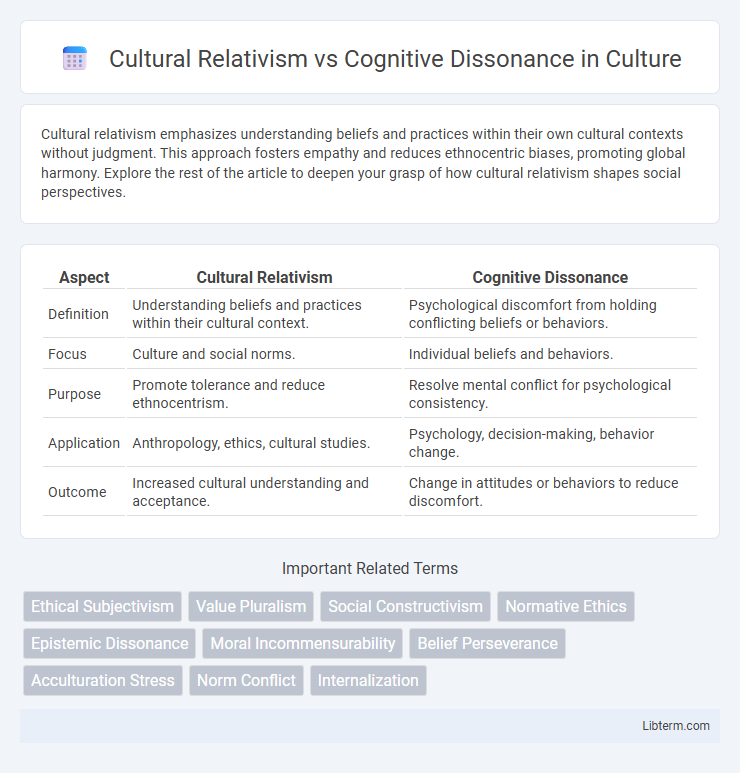Screen dimensions: 740x773
Task: Click the intro paragraph about cultural relativism
Action: [363, 163]
